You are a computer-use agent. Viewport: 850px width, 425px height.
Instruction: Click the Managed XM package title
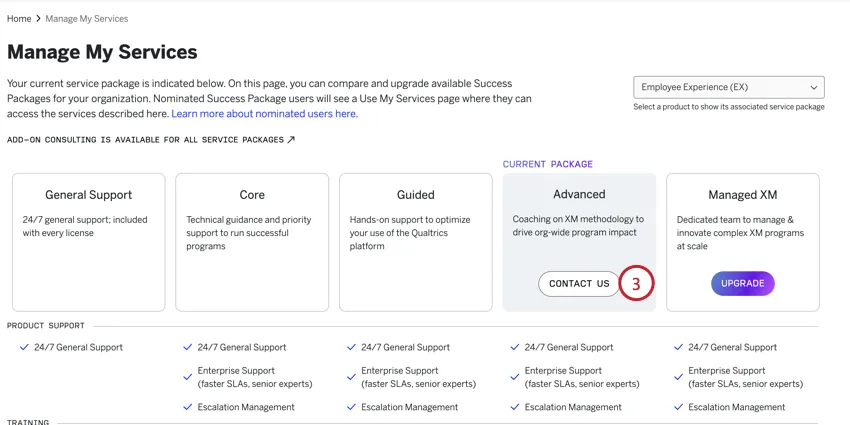point(742,195)
